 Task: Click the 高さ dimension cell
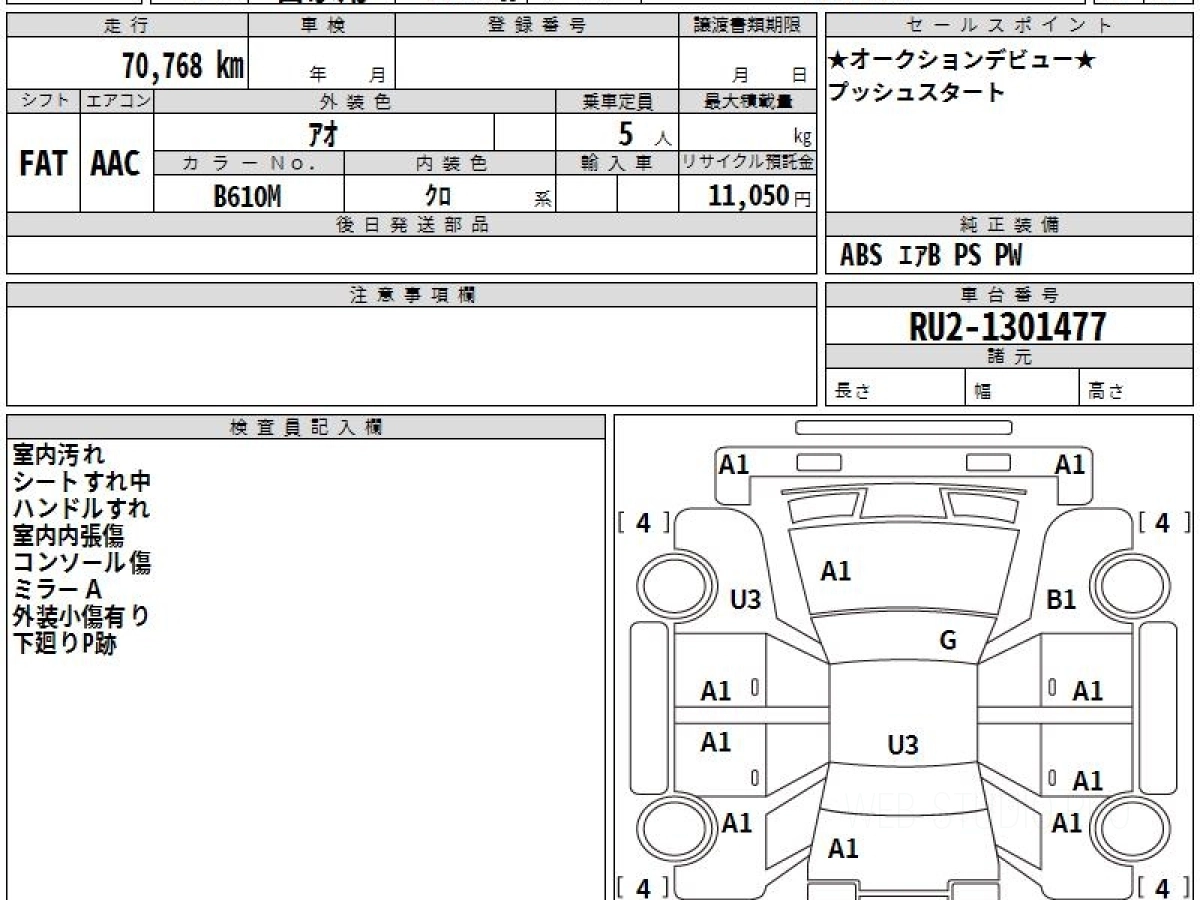1137,387
